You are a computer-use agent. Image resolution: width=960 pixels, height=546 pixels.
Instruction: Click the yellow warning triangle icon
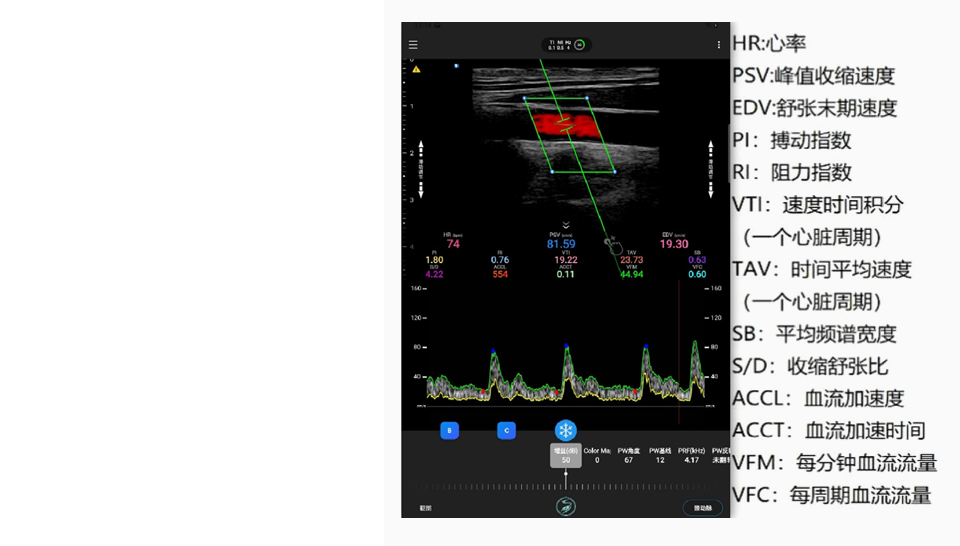click(416, 69)
